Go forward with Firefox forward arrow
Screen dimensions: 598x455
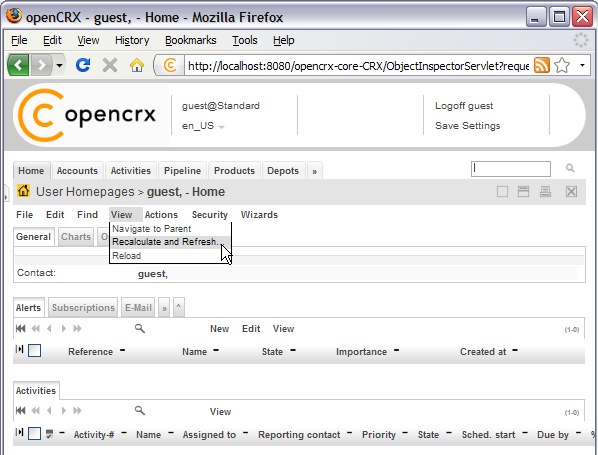point(42,66)
